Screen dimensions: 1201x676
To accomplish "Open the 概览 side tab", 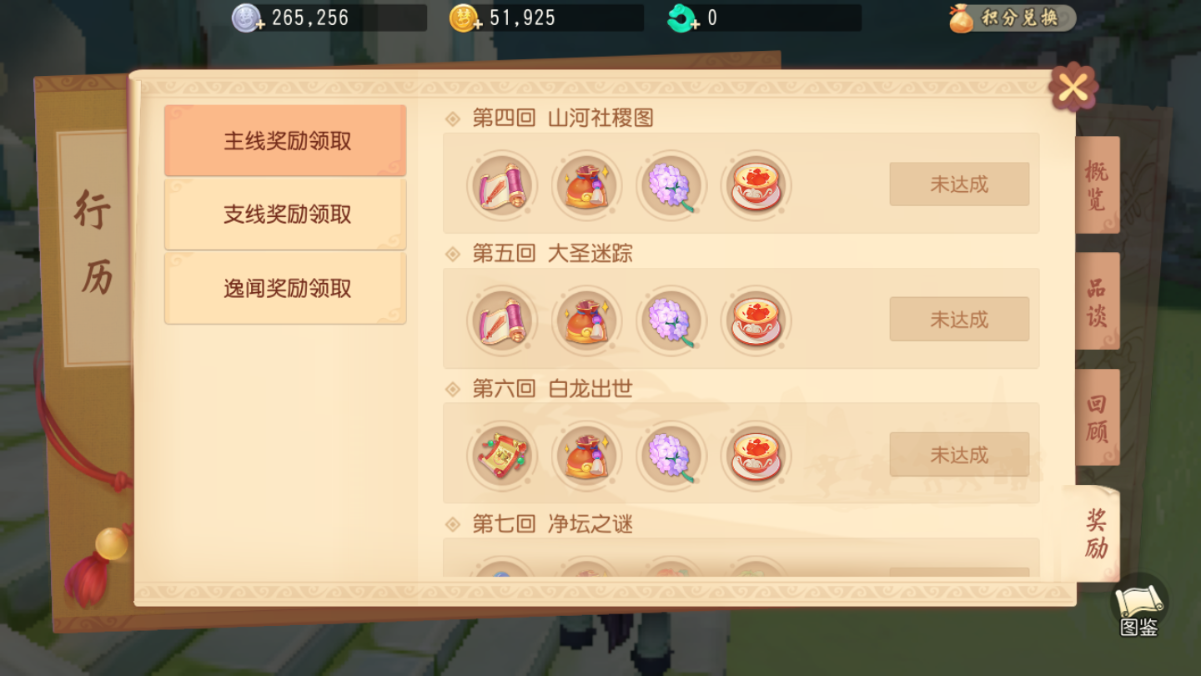I will click(1097, 185).
